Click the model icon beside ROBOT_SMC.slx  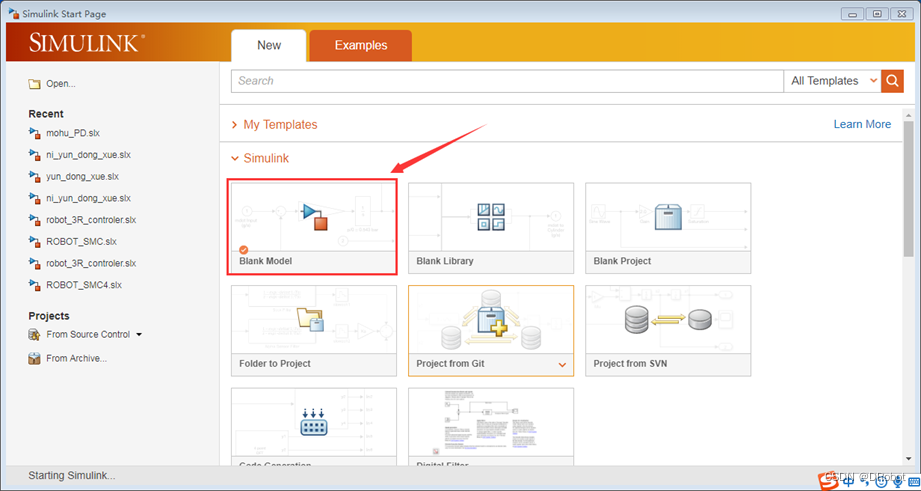35,241
